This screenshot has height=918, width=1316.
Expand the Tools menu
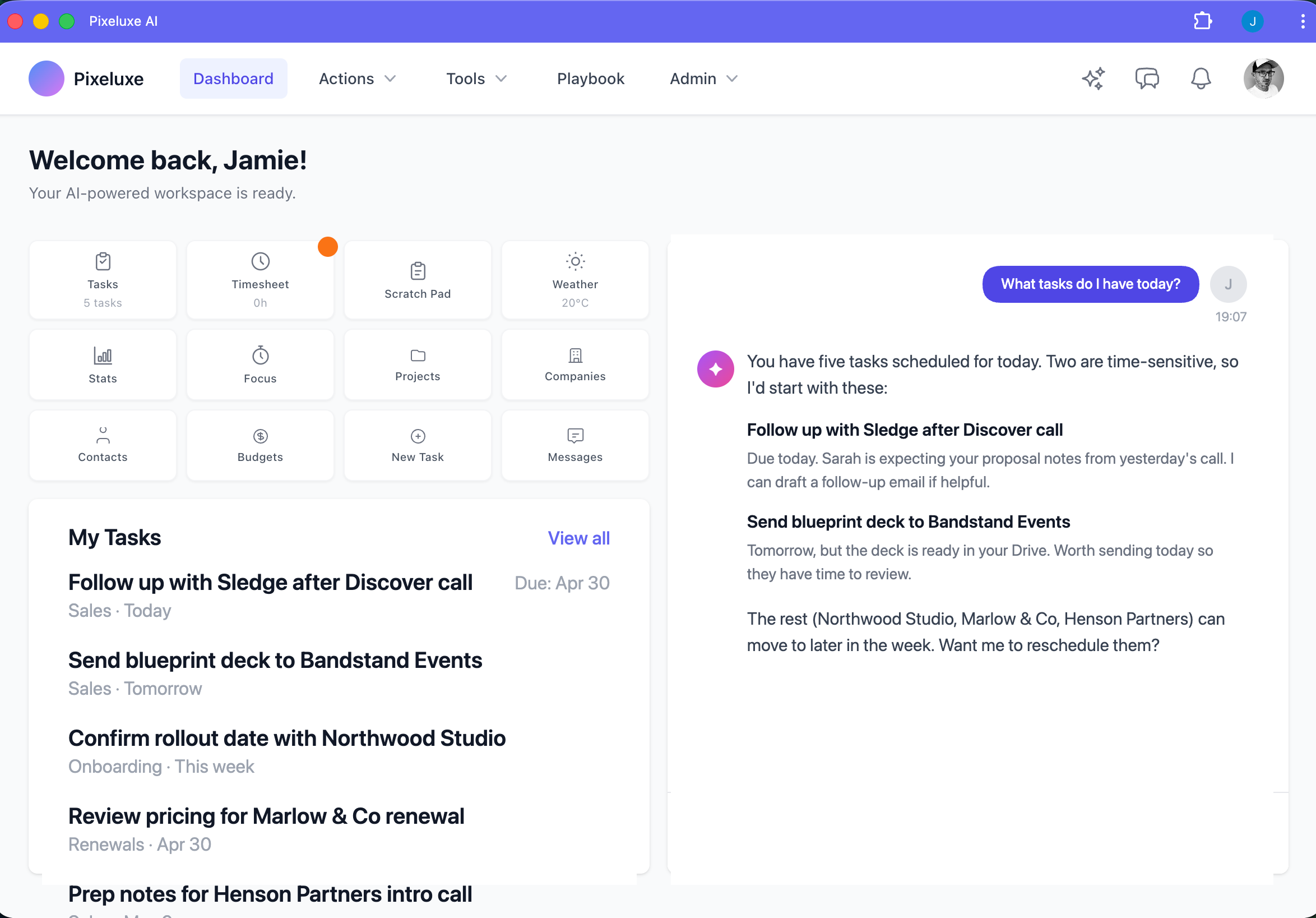[476, 79]
